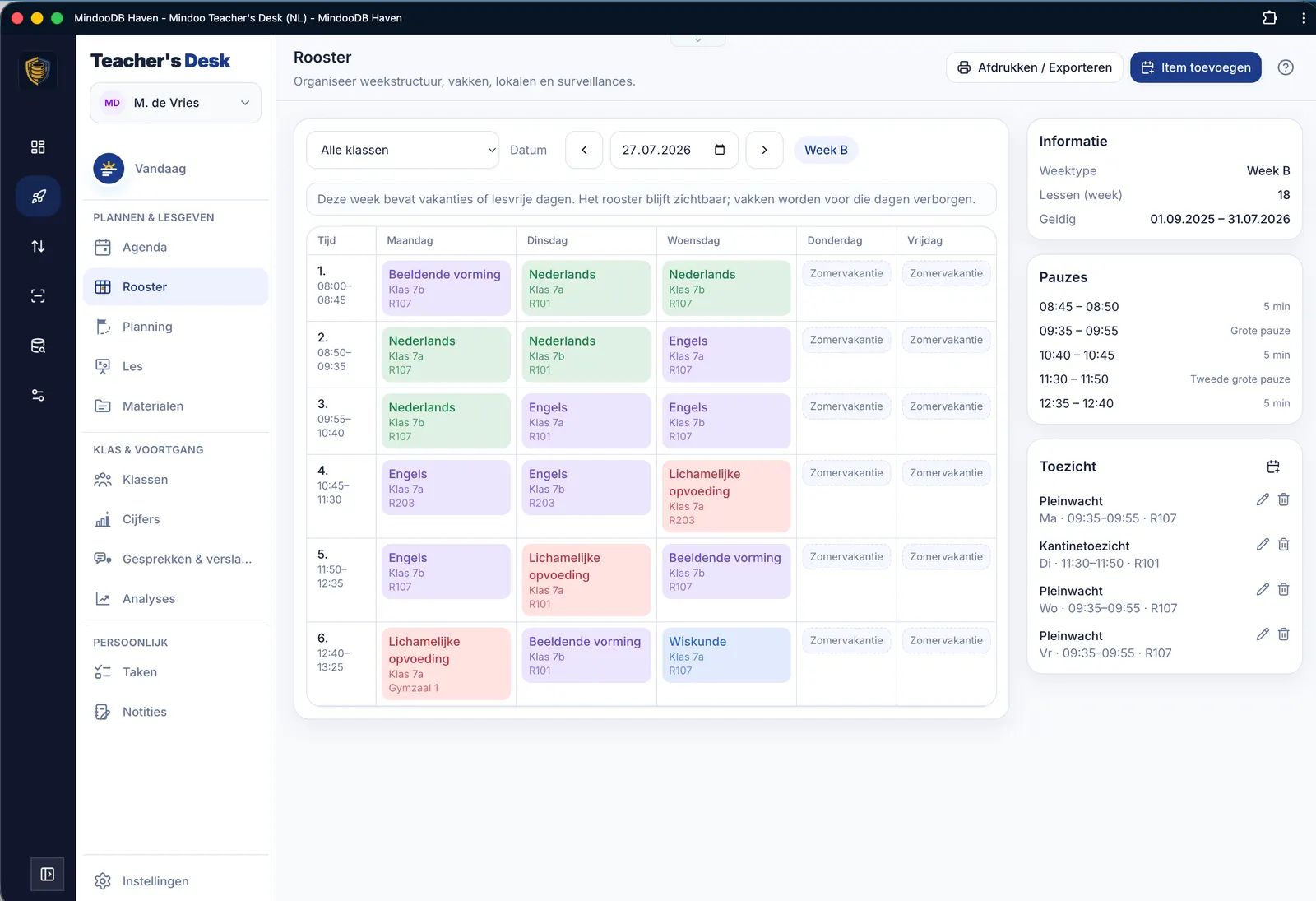The width and height of the screenshot is (1316, 901).
Task: Open the sync arrows icon in left rail
Action: tap(38, 246)
